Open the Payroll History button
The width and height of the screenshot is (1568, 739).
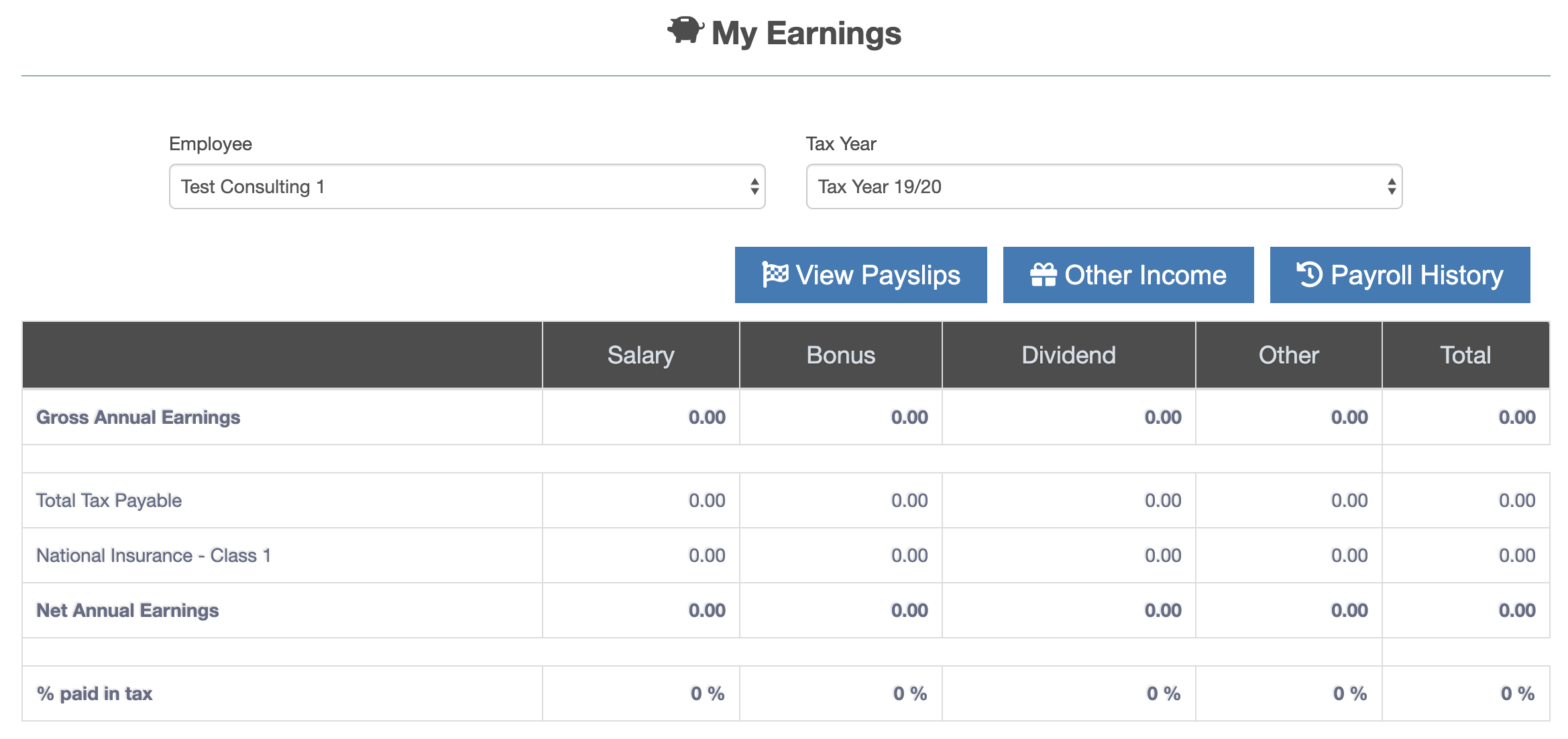(1400, 275)
